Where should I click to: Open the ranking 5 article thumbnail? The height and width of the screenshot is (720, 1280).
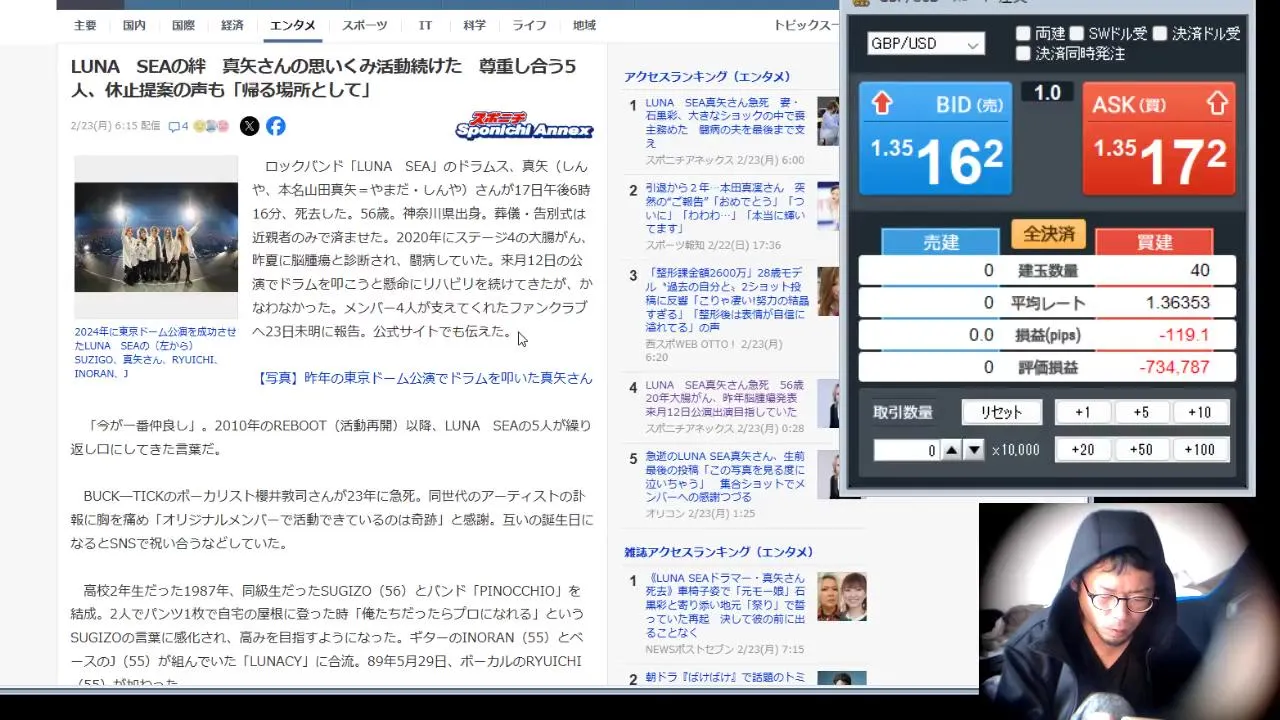tap(828, 474)
